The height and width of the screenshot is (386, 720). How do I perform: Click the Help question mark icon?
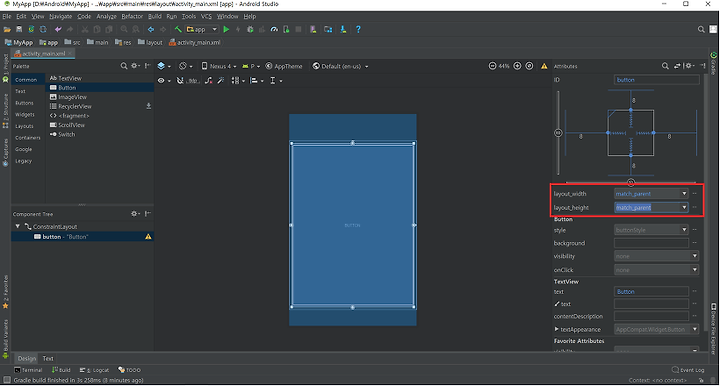[358, 29]
